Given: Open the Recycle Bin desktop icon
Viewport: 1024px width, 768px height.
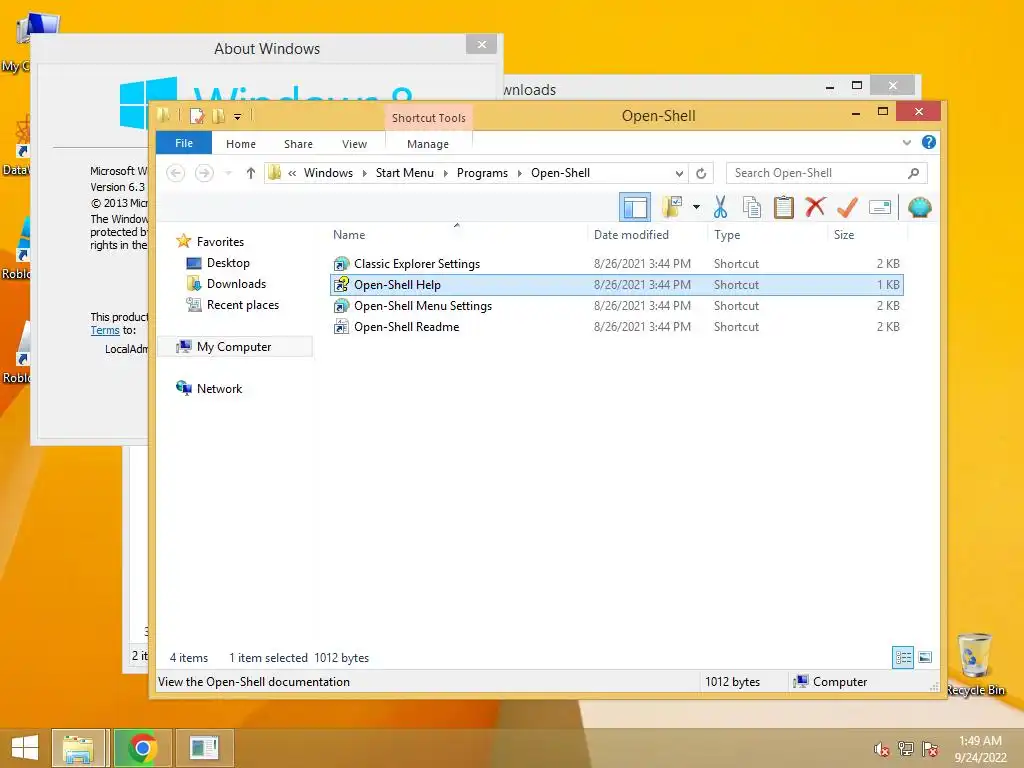Looking at the screenshot, I should click(x=975, y=664).
